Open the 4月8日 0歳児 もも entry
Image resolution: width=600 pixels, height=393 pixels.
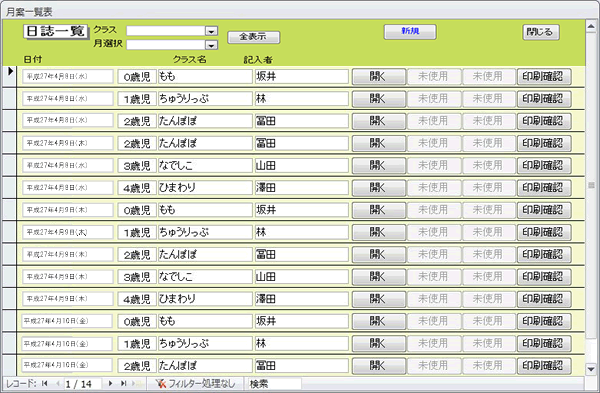point(379,77)
